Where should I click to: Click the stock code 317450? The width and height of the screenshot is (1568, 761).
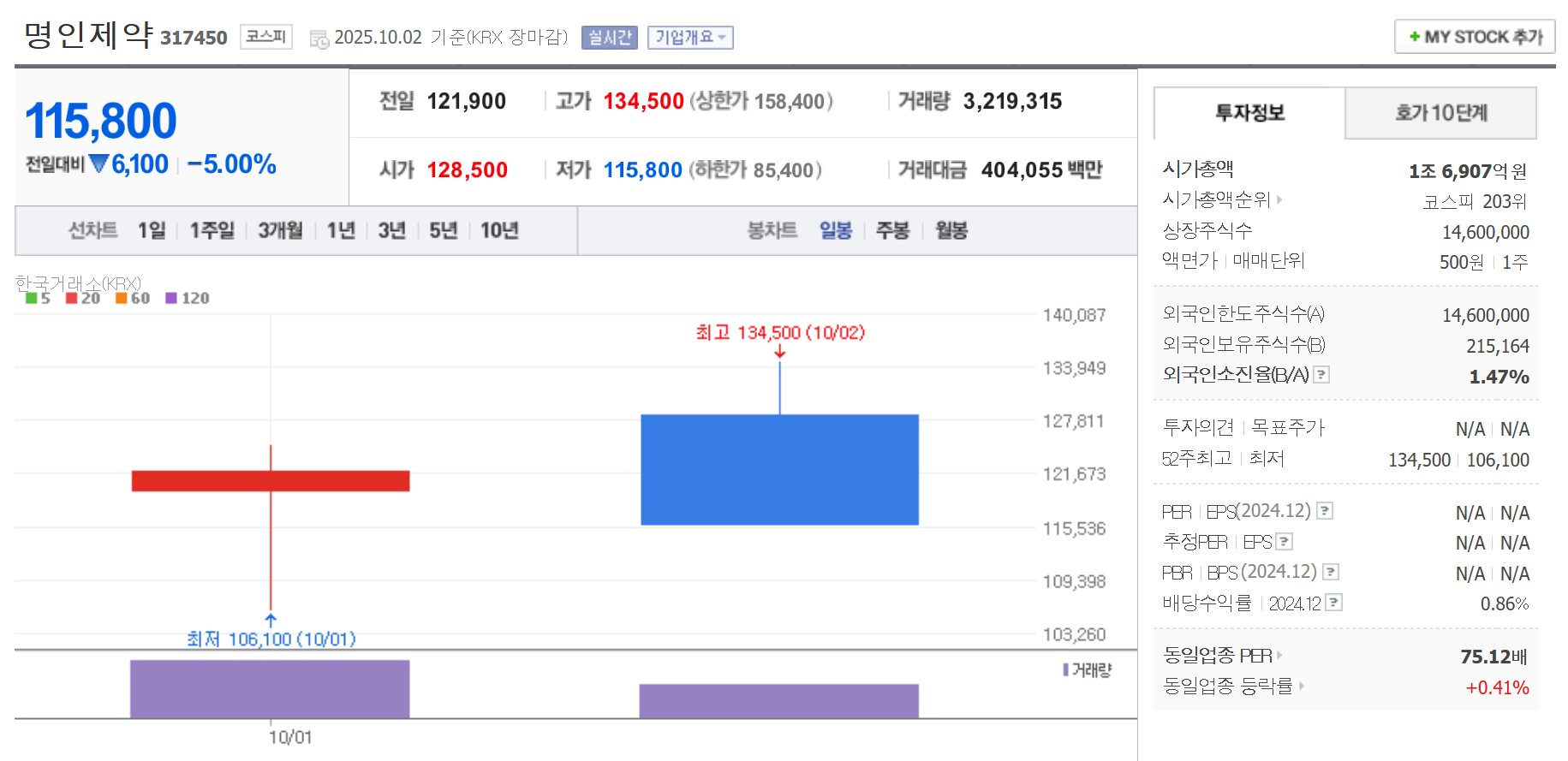194,38
